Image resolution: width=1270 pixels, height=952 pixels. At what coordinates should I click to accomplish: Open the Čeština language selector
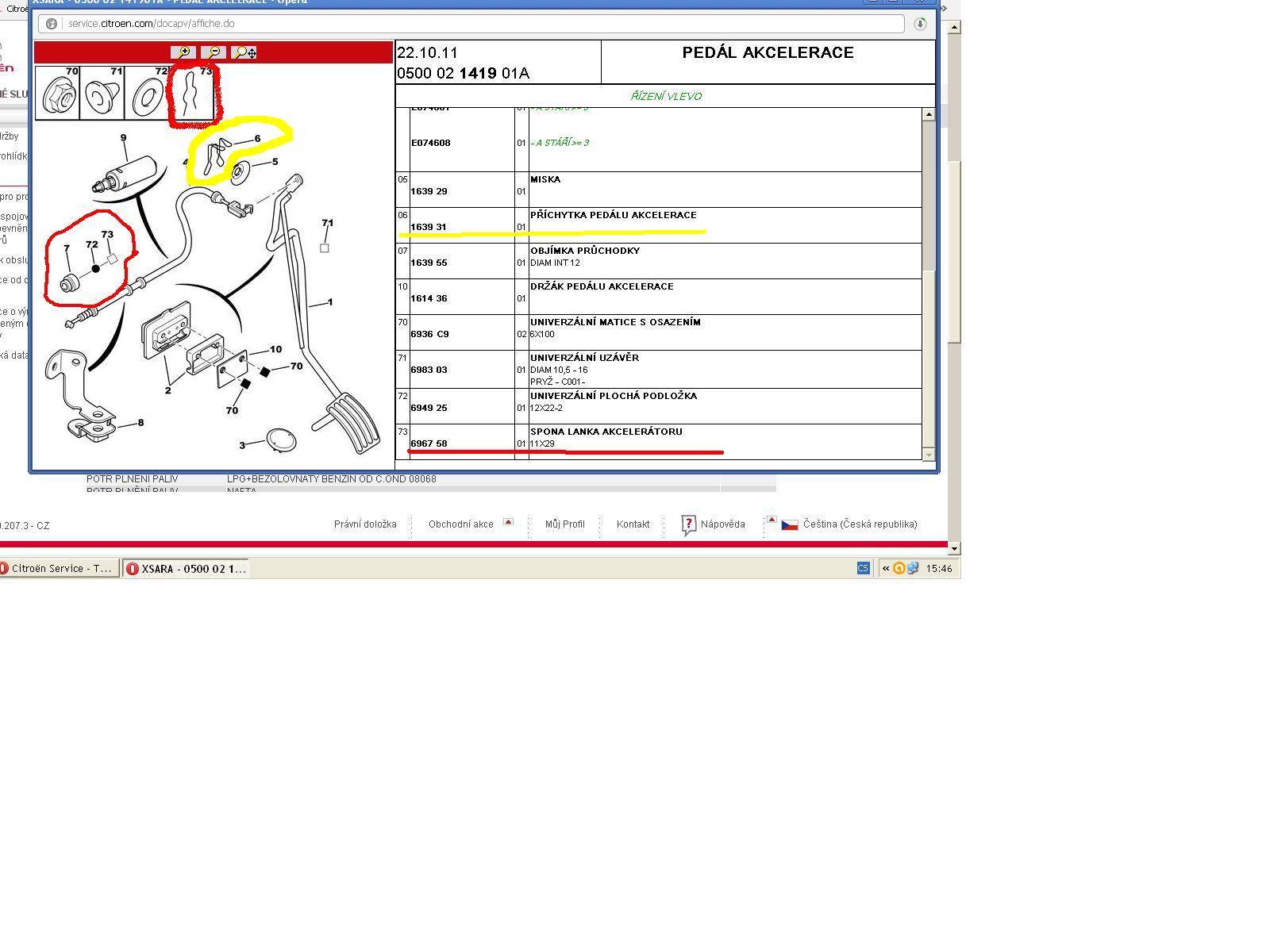click(860, 524)
